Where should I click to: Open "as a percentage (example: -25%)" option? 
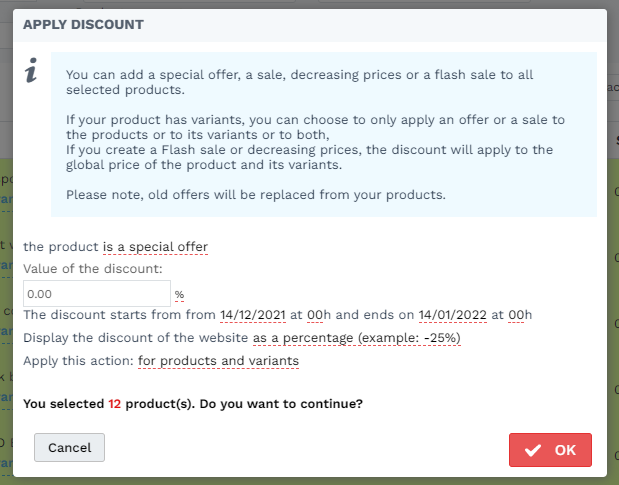click(x=356, y=338)
